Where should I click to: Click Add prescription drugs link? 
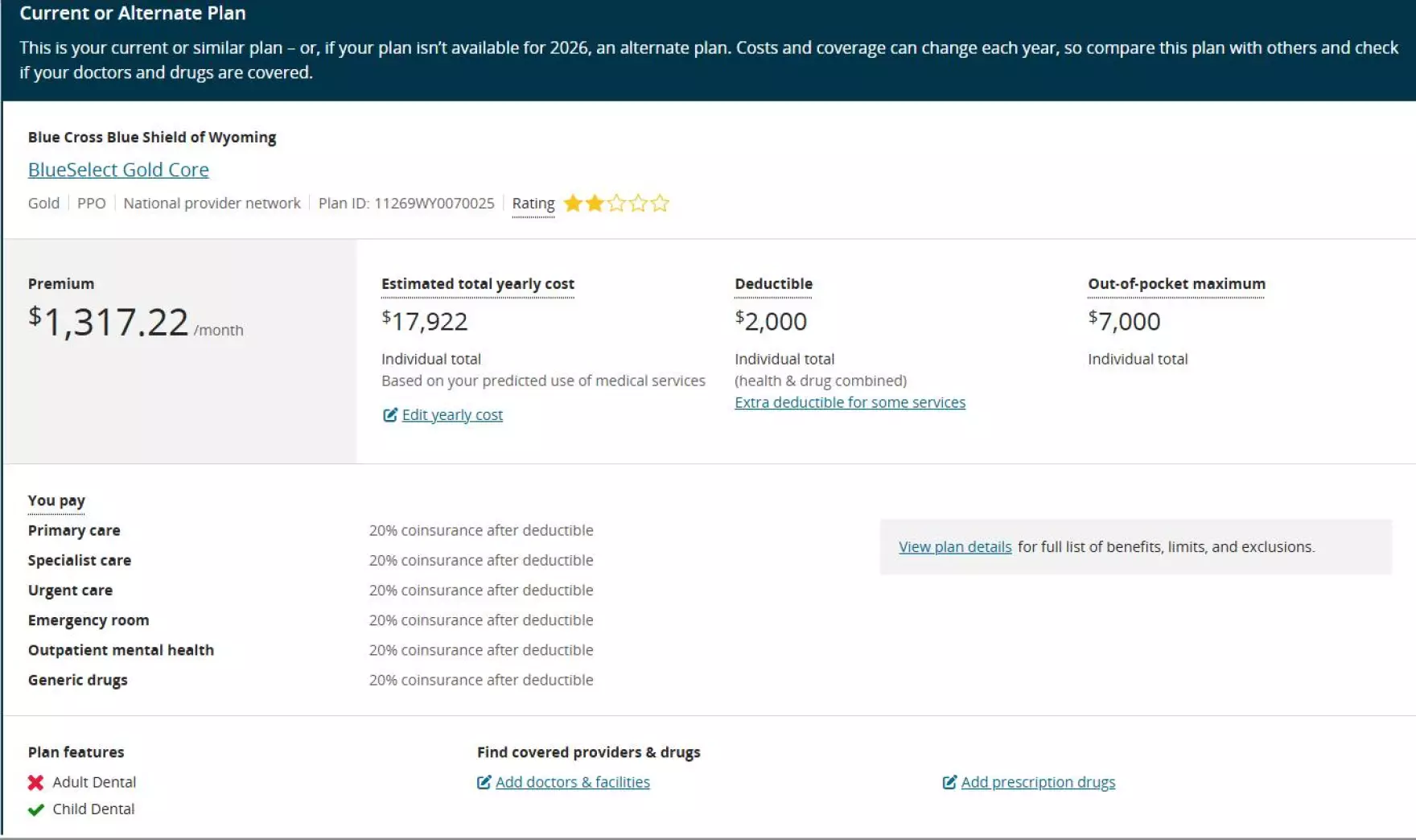[x=1038, y=782]
